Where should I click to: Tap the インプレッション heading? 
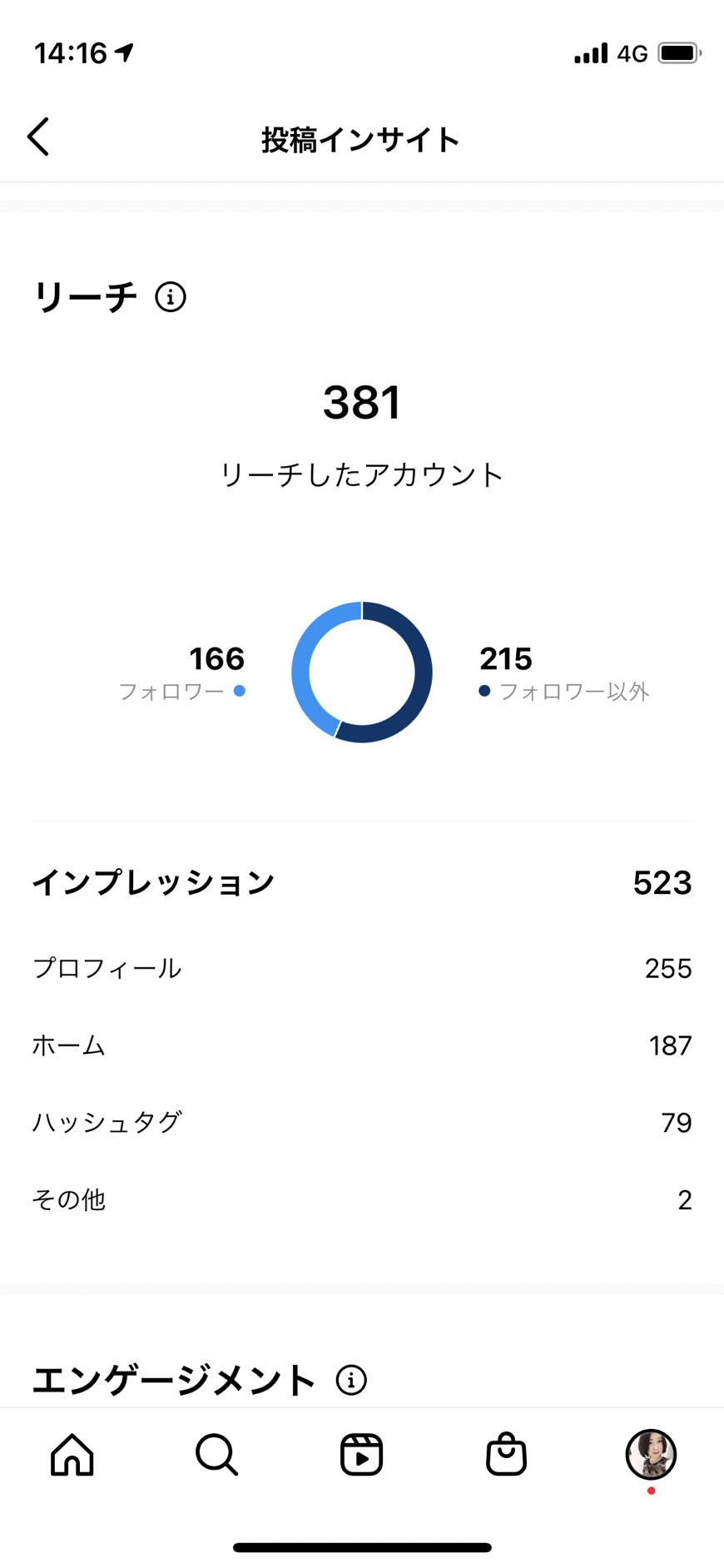pyautogui.click(x=153, y=882)
